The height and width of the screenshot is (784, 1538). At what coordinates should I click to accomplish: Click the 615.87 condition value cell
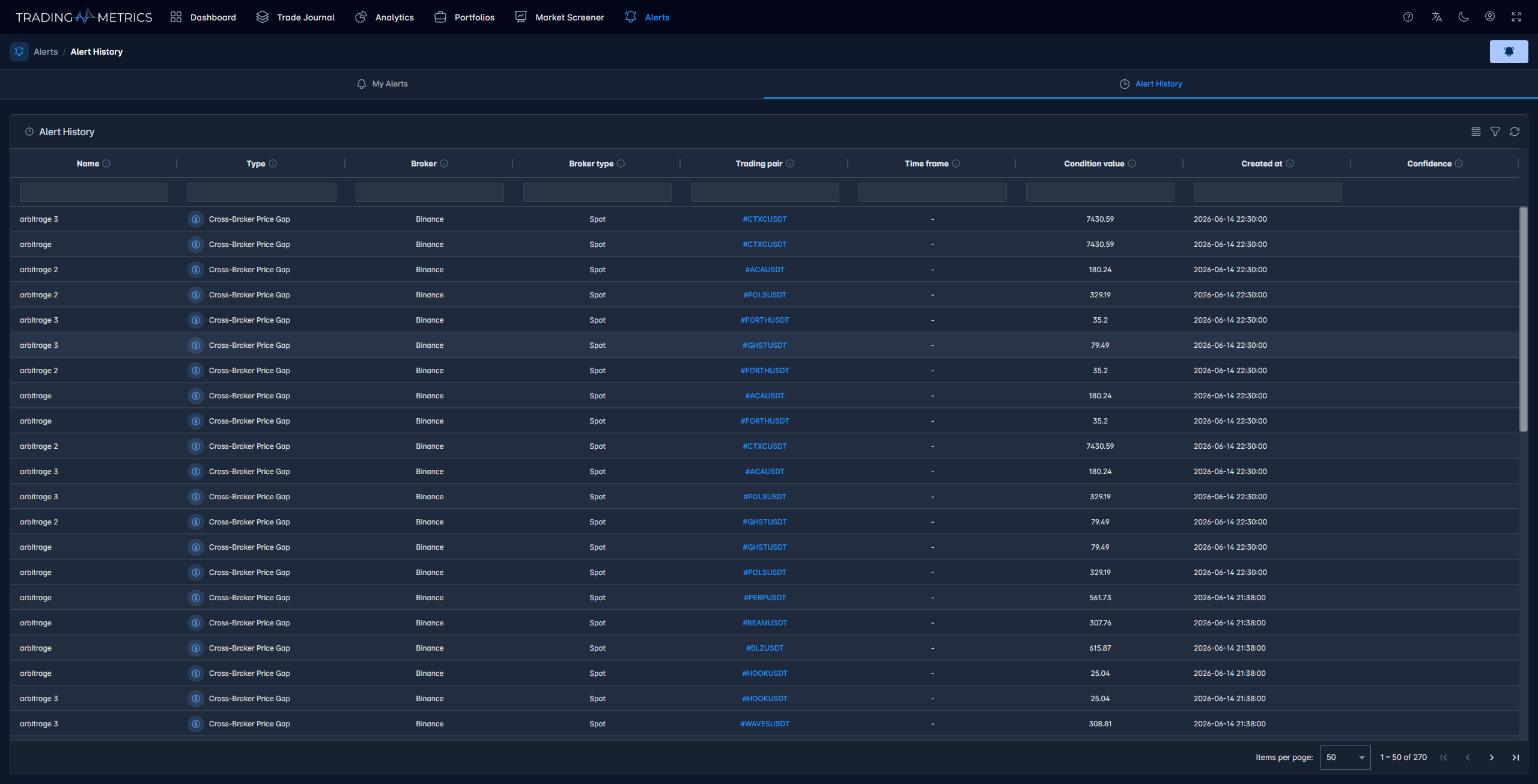pyautogui.click(x=1100, y=648)
